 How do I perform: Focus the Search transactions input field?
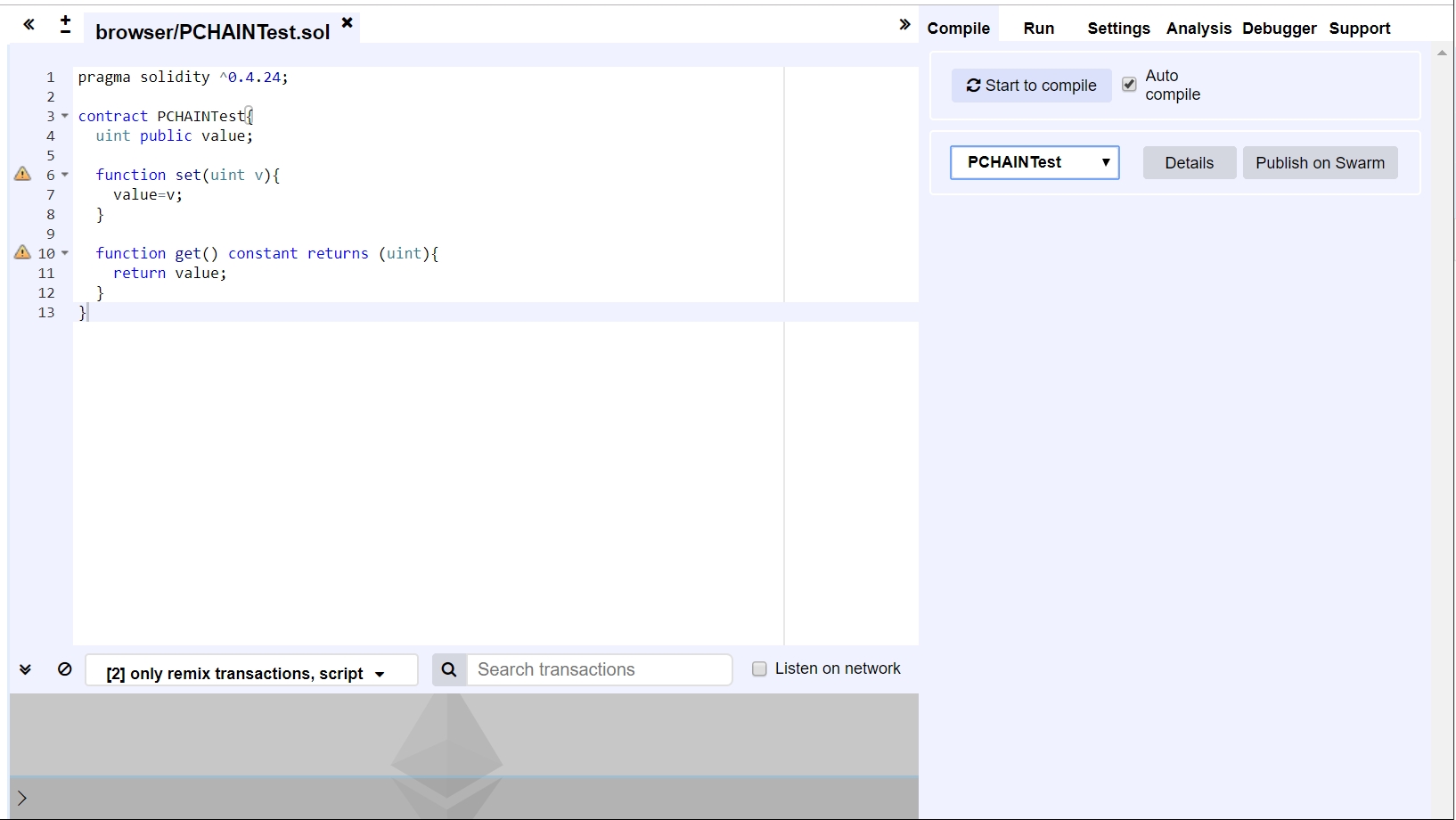pos(599,669)
